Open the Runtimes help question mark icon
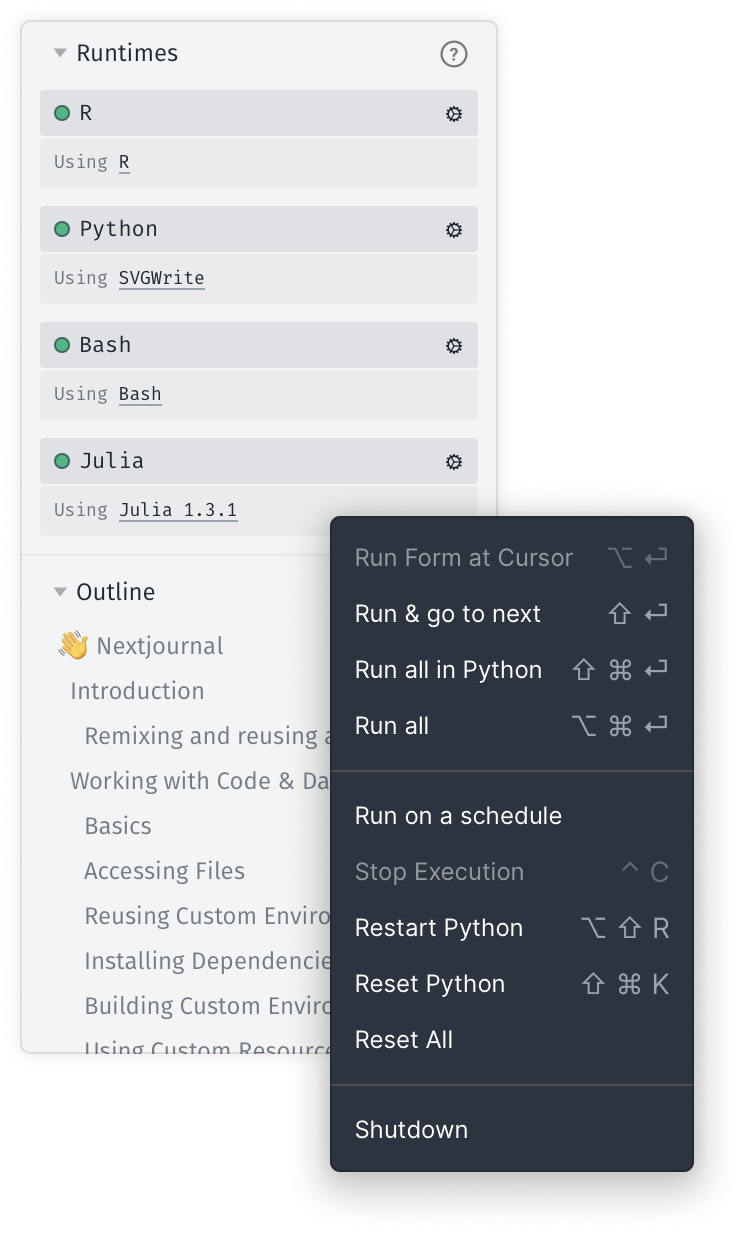Screen dimensions: 744x1234 [x=454, y=54]
